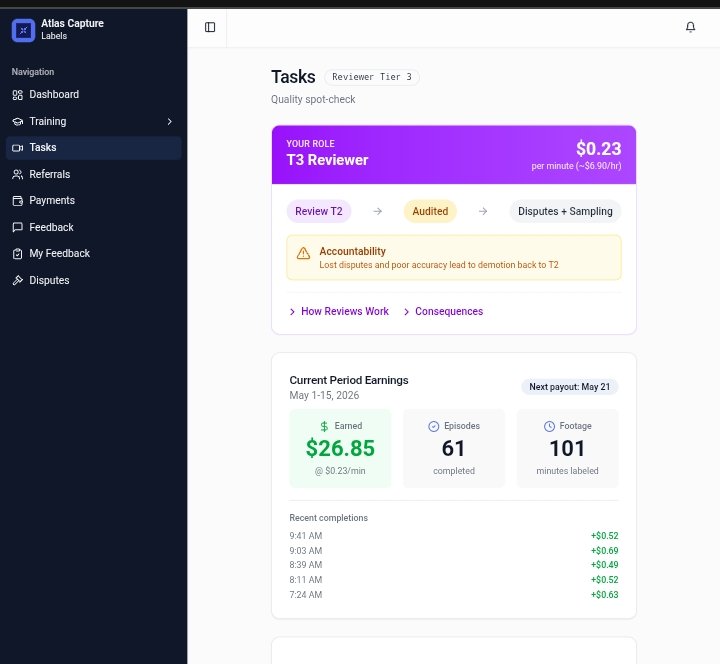
Task: Click the 8:11 AM completion row
Action: pos(454,580)
